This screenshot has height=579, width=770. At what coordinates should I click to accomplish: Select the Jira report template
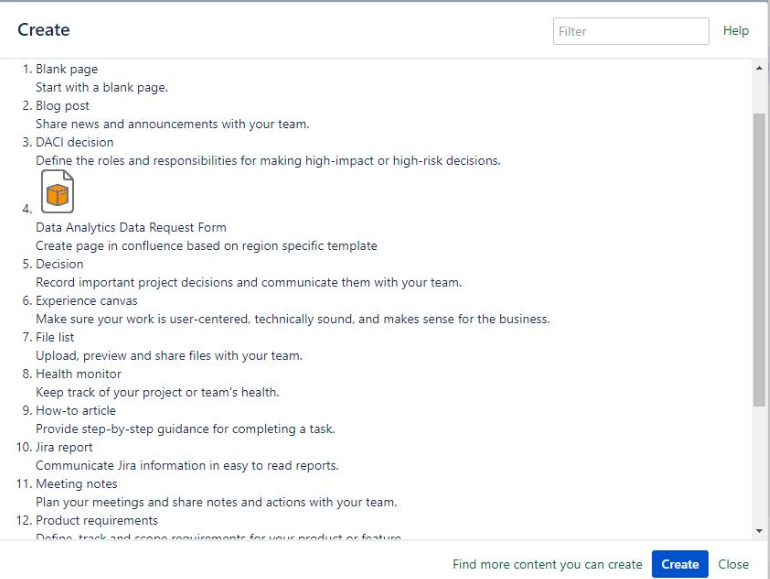coord(64,447)
